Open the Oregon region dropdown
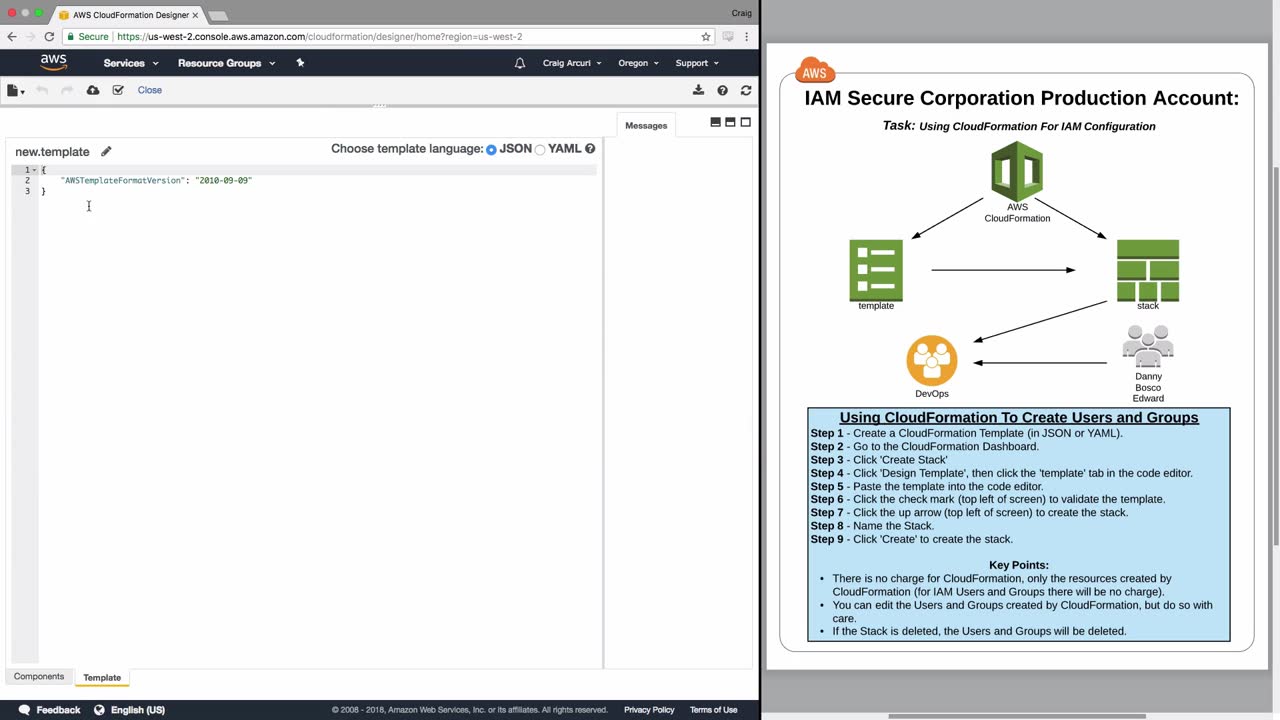This screenshot has height=720, width=1280. tap(639, 63)
